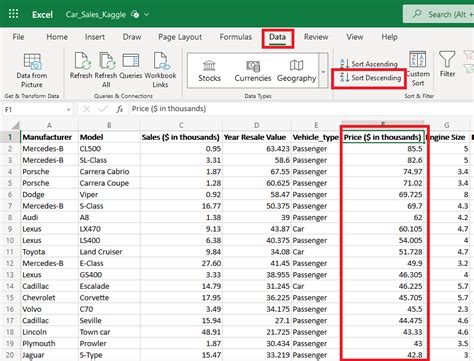Click the formula bar confirm checkmark
The width and height of the screenshot is (474, 361).
(103, 109)
